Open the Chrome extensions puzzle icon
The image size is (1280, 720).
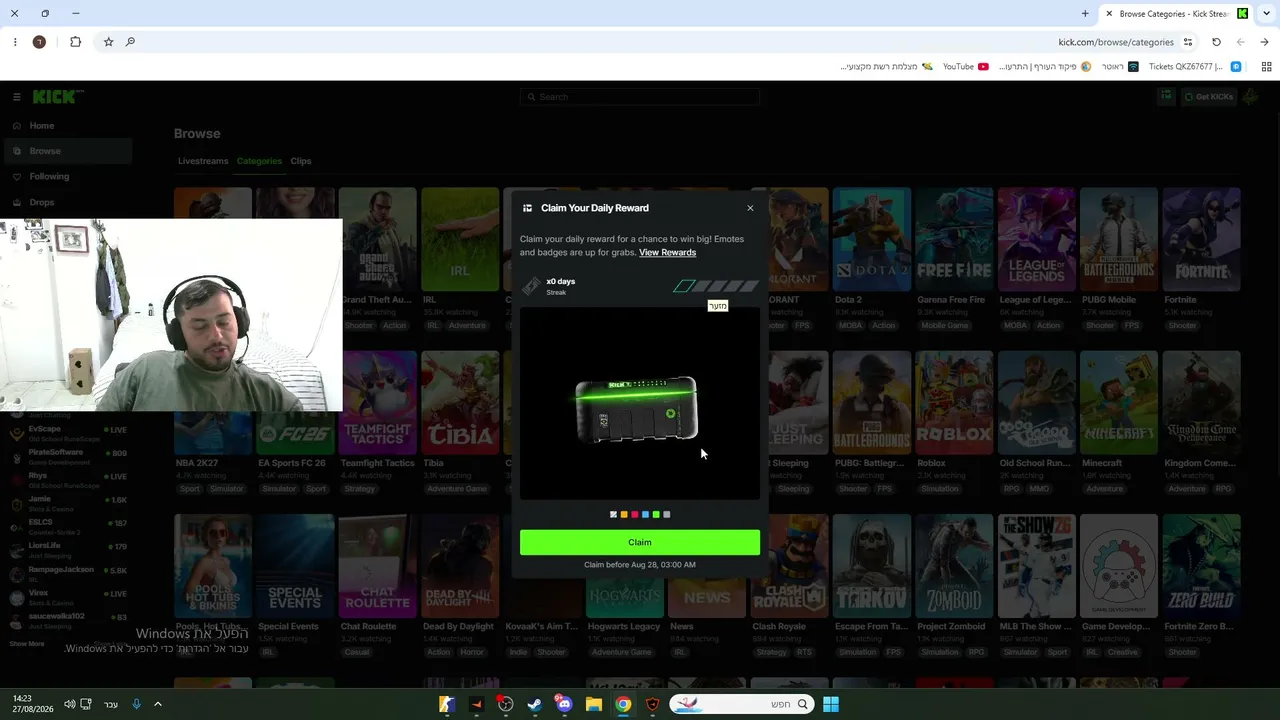pyautogui.click(x=75, y=42)
